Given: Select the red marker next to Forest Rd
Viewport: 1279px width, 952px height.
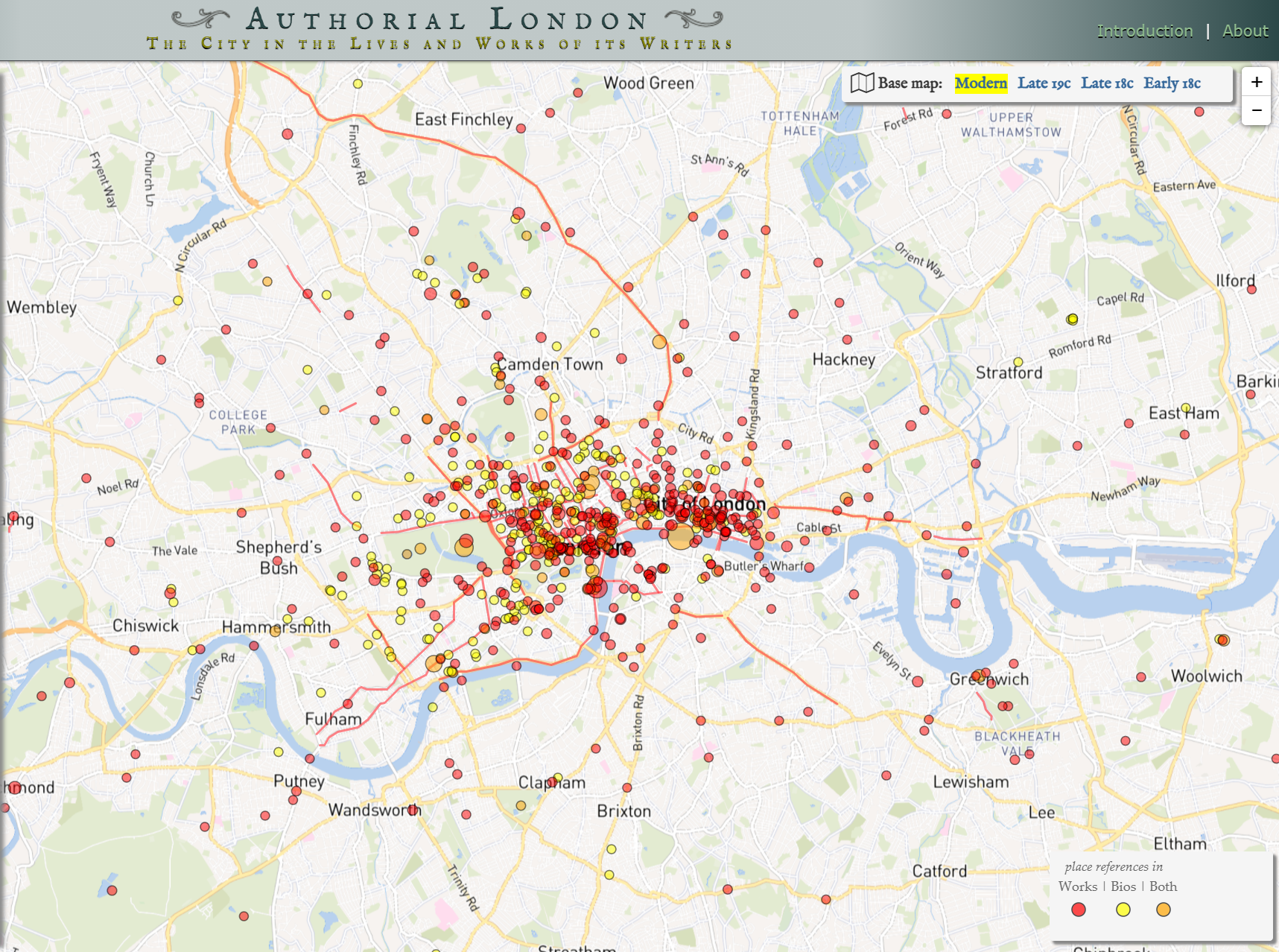Looking at the screenshot, I should click(x=946, y=114).
